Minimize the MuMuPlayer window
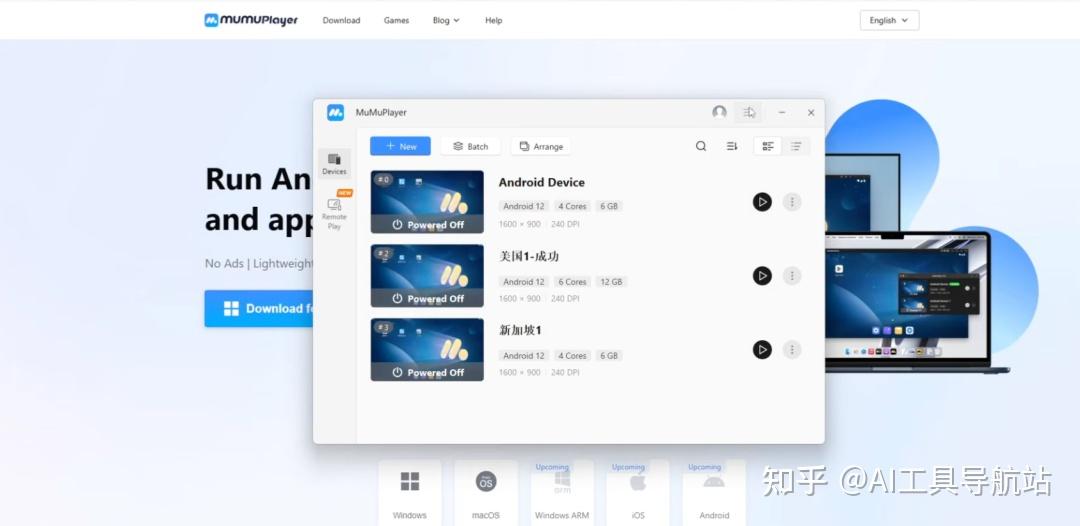The height and width of the screenshot is (526, 1080). tap(782, 112)
